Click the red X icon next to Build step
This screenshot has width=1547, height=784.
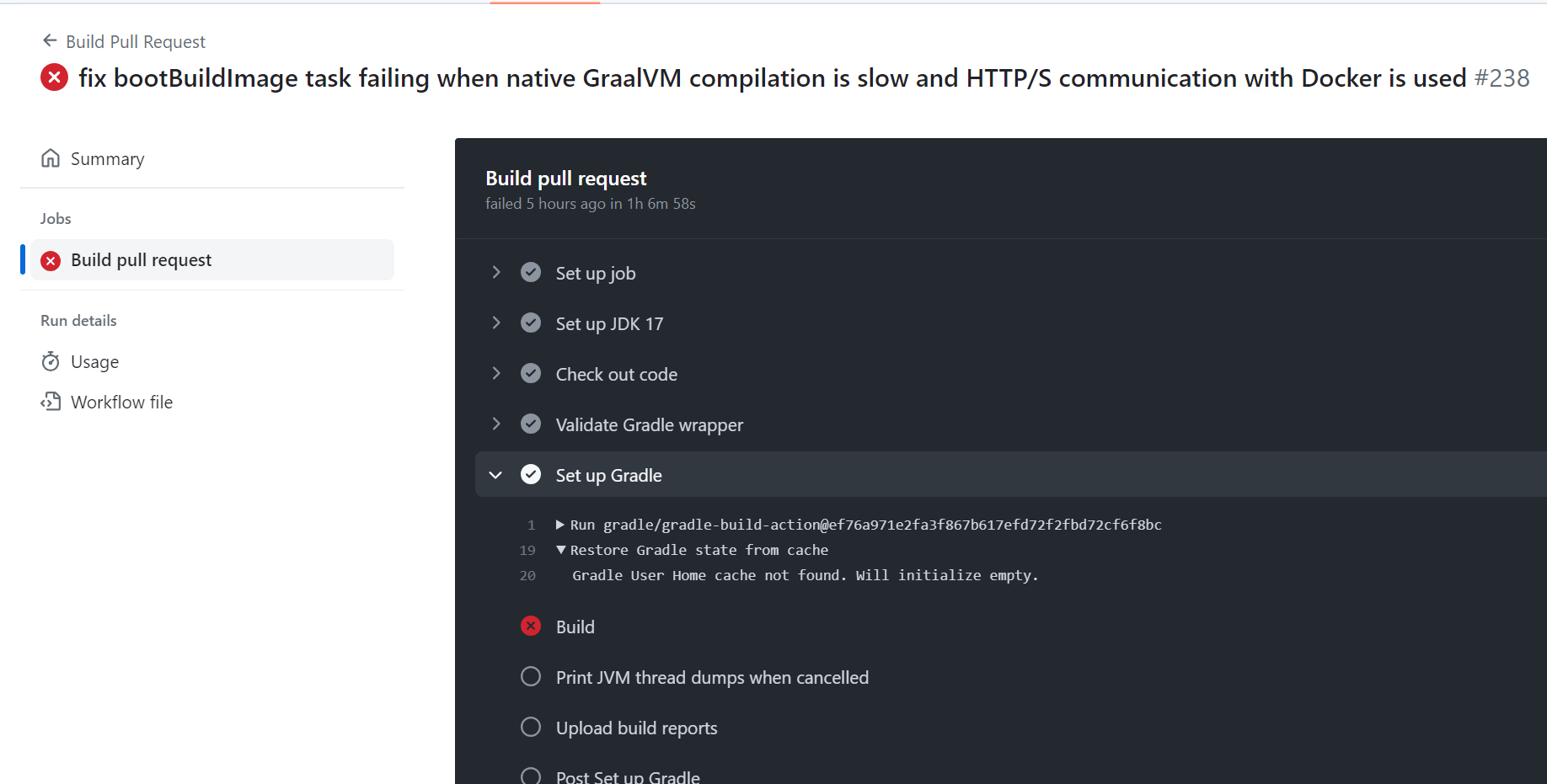(x=531, y=626)
